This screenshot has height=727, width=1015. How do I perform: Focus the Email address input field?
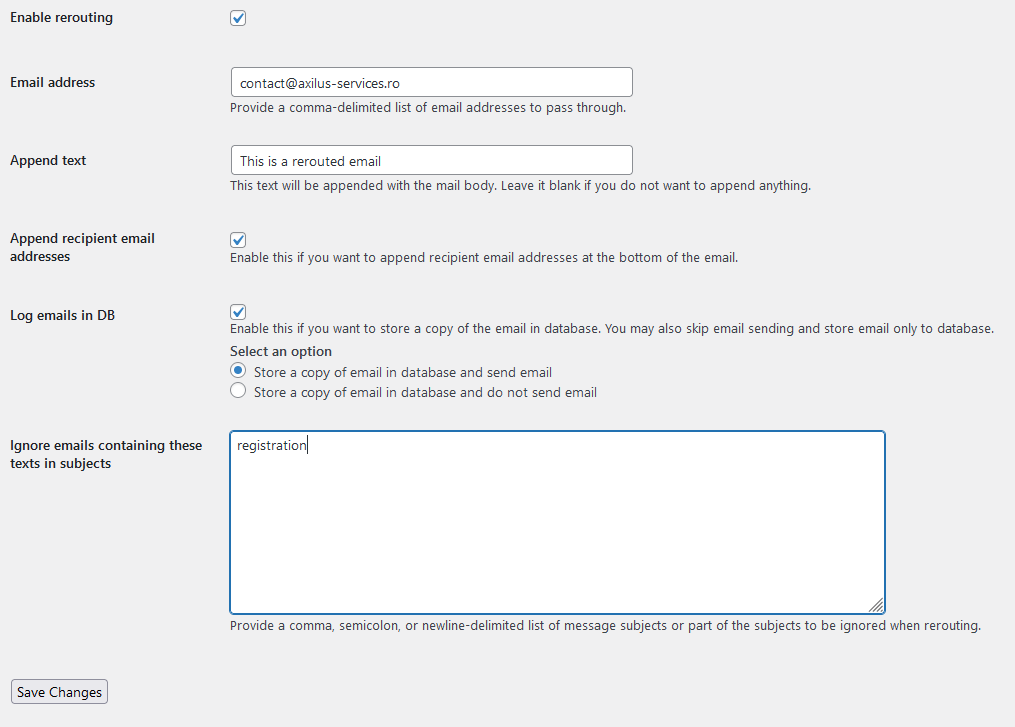point(432,82)
